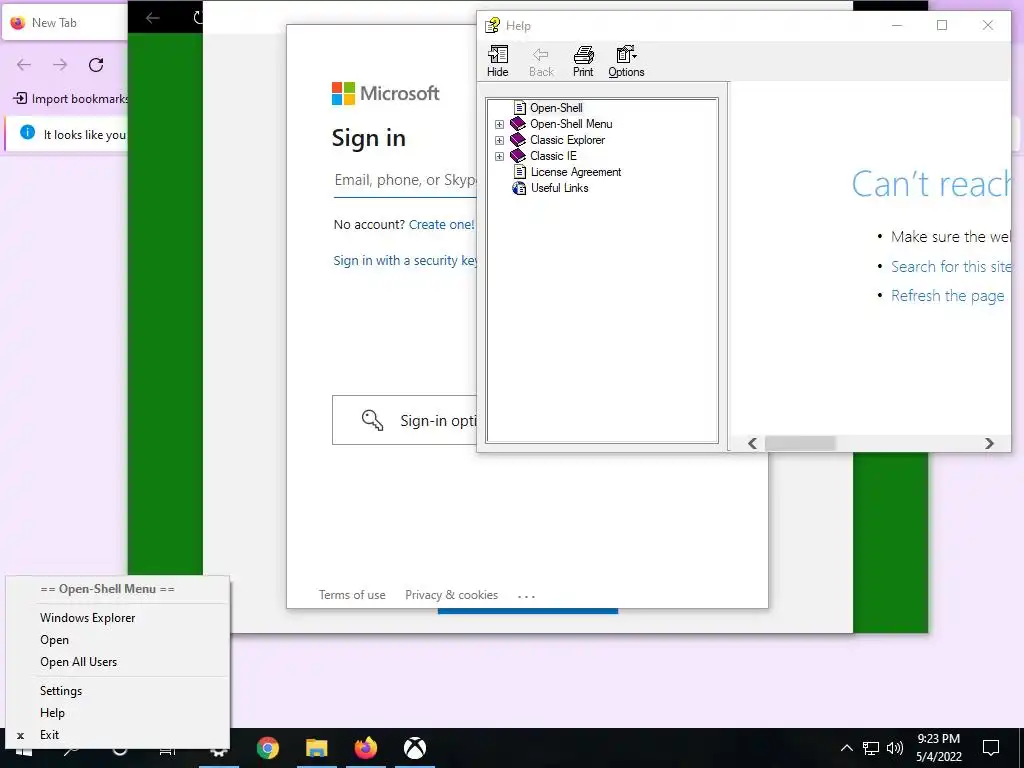This screenshot has width=1024, height=768.
Task: Choose Settings from Open-Shell context menu
Action: click(118, 691)
